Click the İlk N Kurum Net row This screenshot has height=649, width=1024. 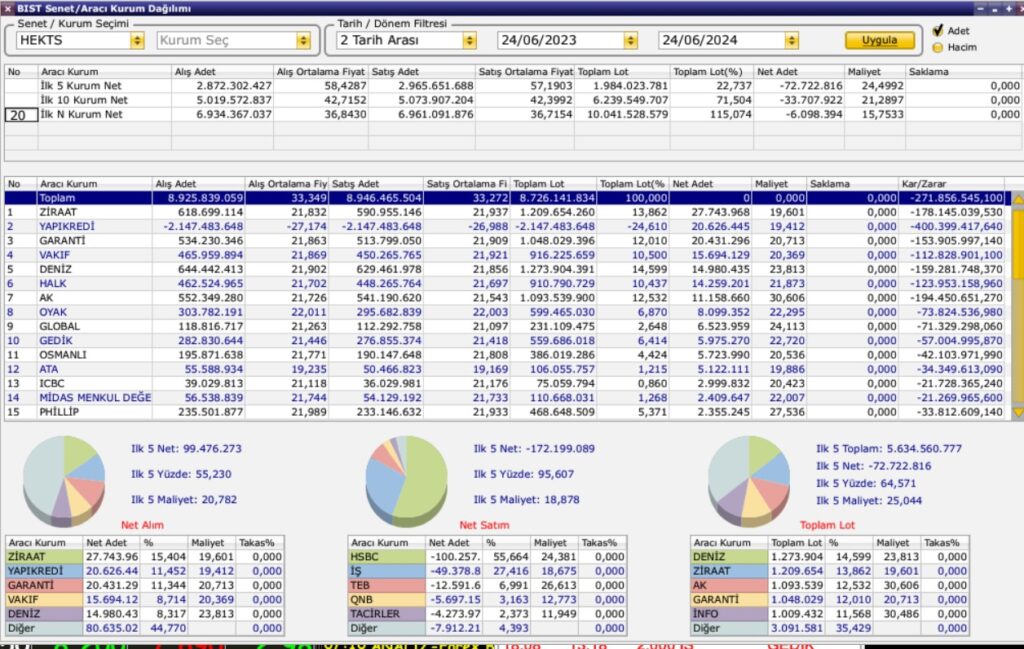tap(513, 115)
